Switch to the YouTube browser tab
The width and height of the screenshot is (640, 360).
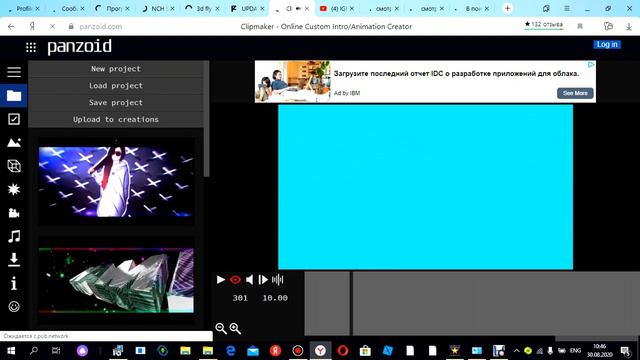click(337, 9)
